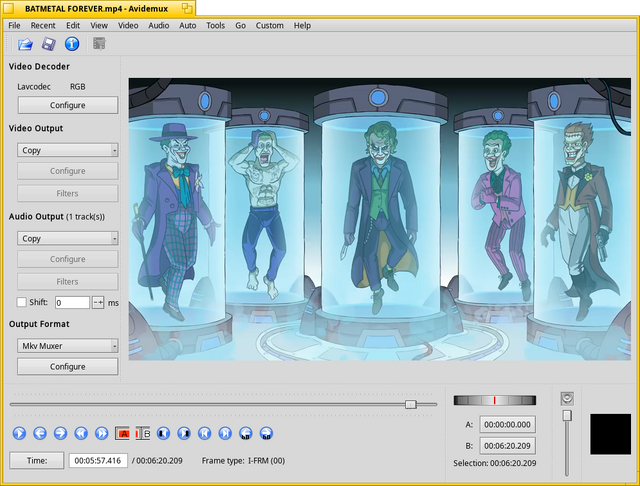Image resolution: width=640 pixels, height=486 pixels.
Task: Jump to the last frame of the video
Action: (x=225, y=433)
